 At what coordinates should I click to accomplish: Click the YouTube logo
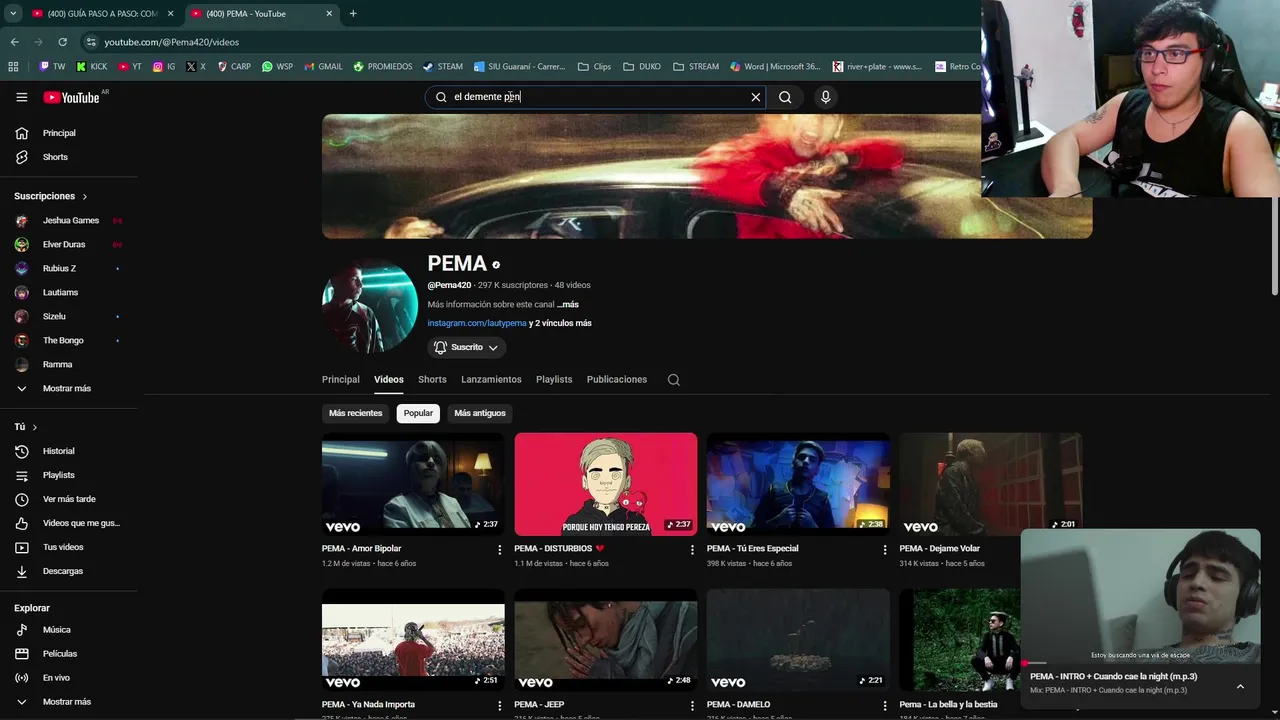(x=71, y=97)
